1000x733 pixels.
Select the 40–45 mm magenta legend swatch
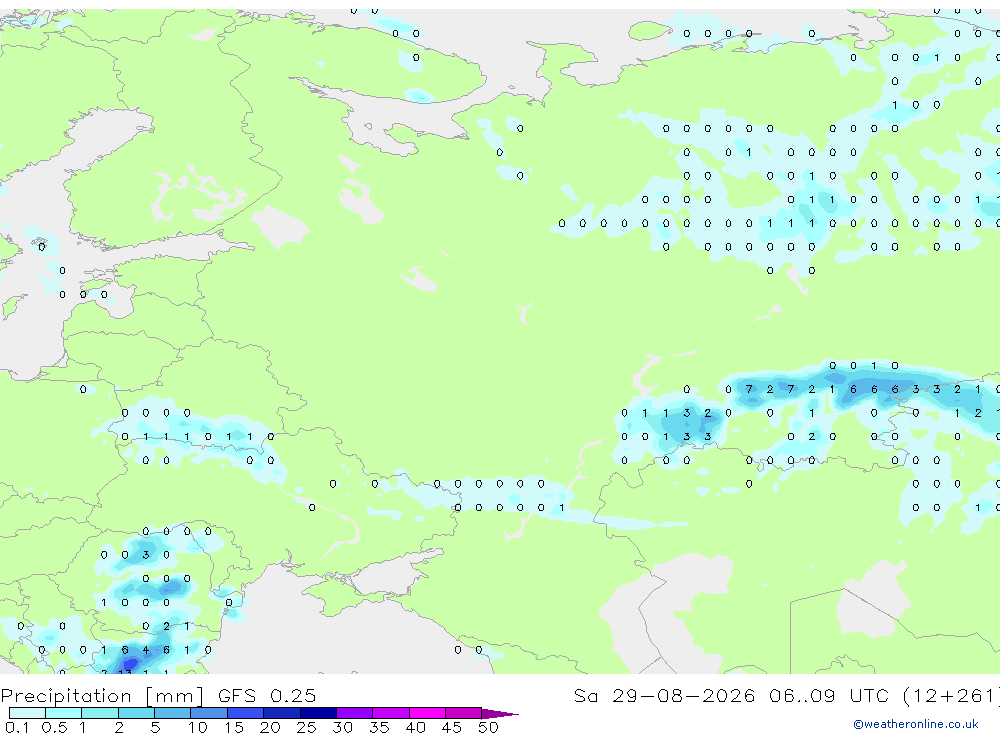pyautogui.click(x=427, y=713)
